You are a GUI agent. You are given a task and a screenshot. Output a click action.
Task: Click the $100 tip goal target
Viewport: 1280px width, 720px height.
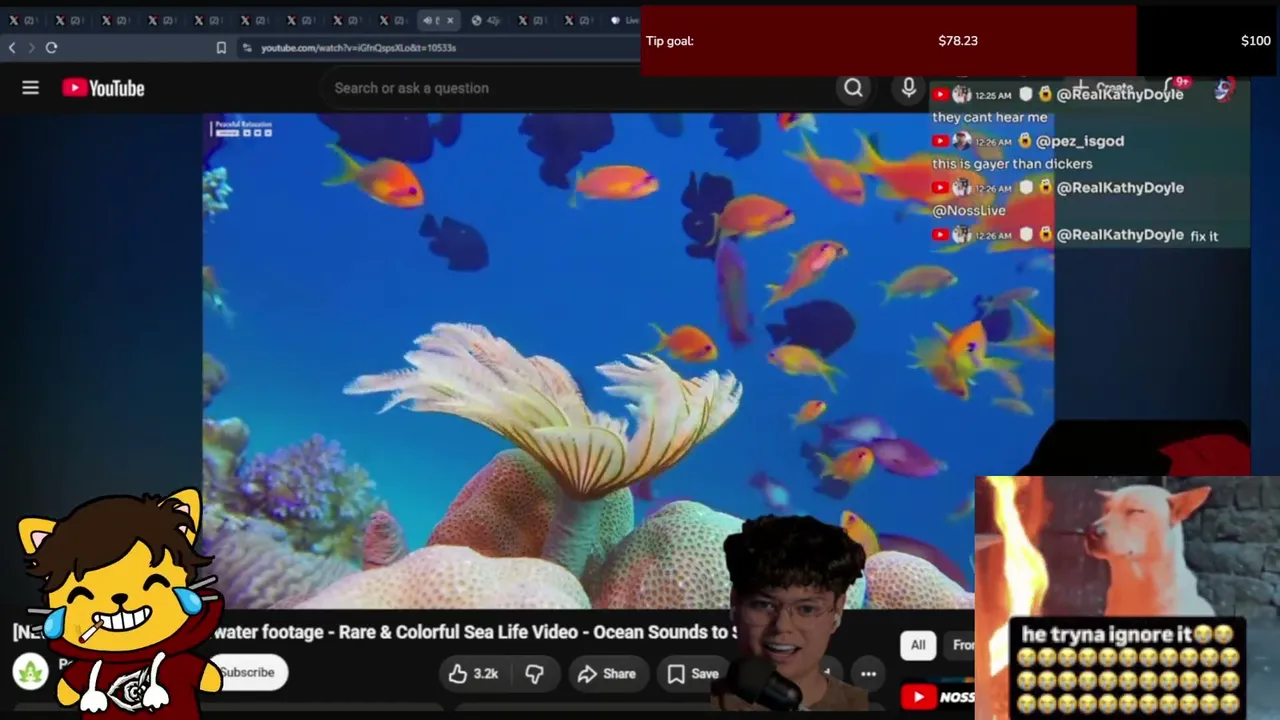1255,41
